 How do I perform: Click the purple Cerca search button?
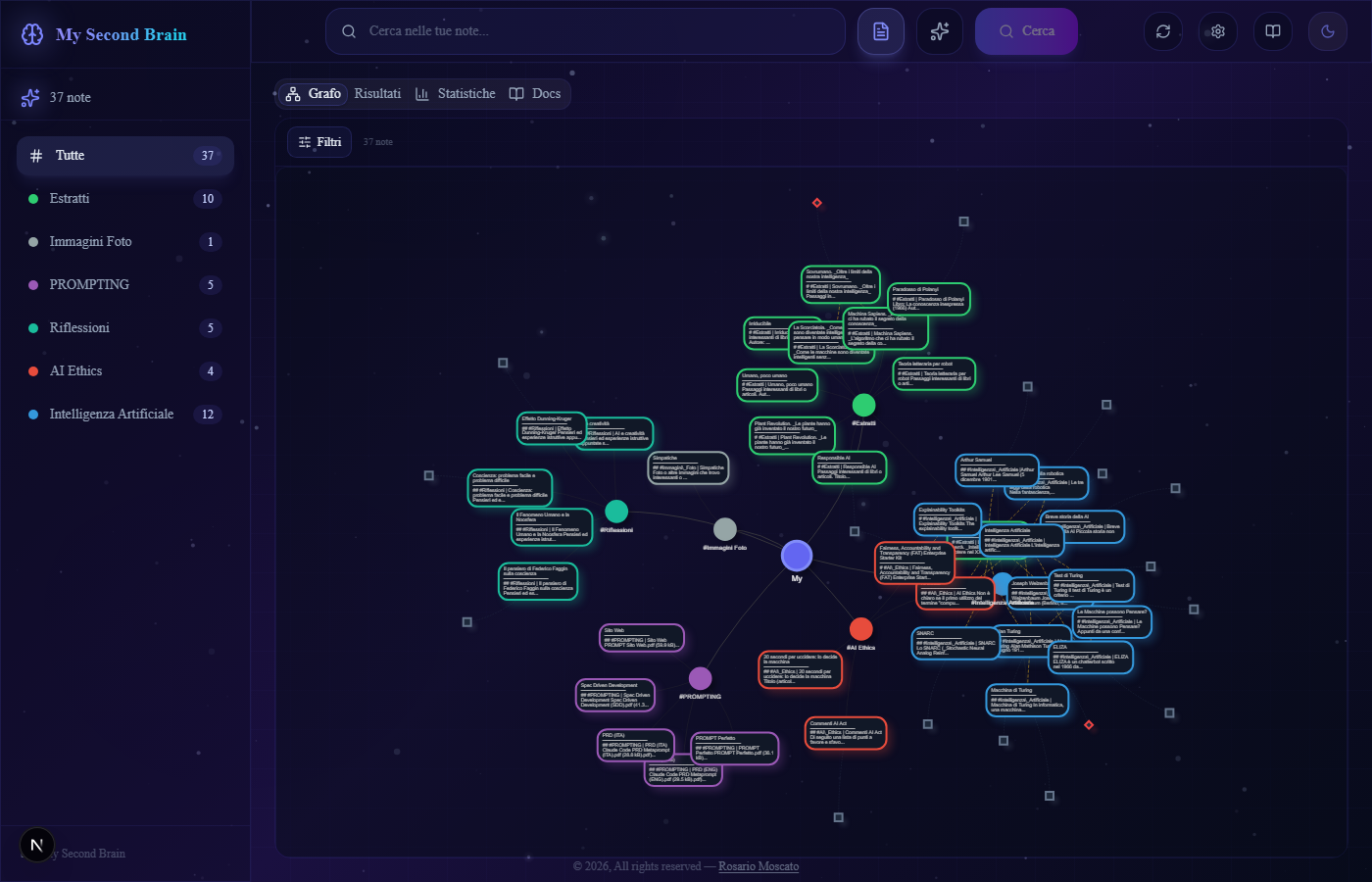[x=1026, y=31]
